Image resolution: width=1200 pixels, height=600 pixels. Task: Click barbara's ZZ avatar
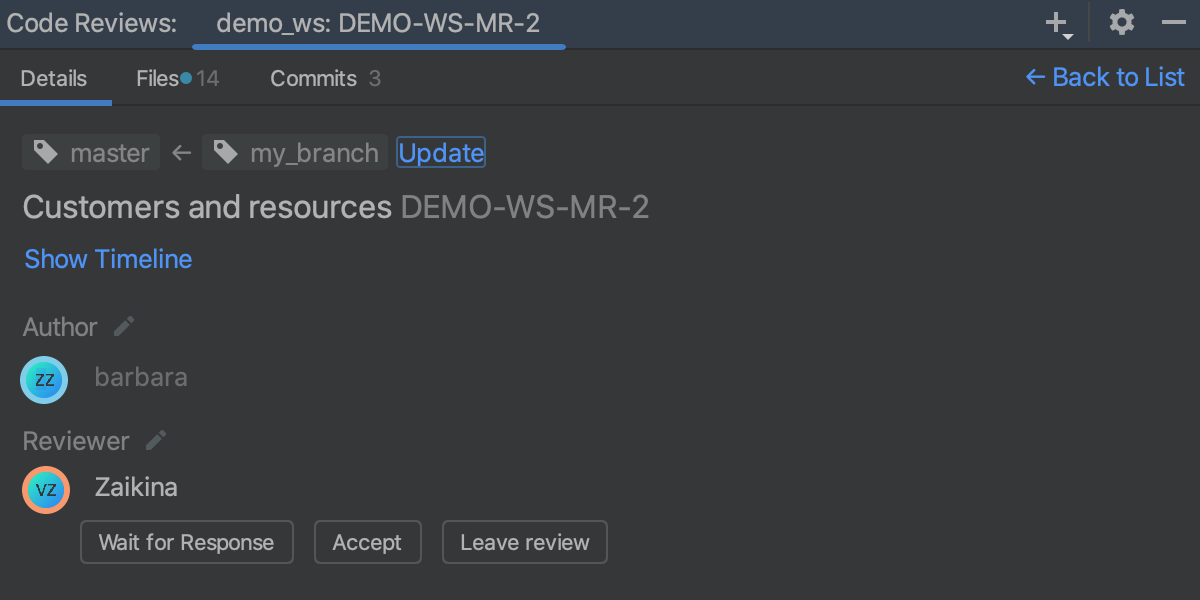45,380
